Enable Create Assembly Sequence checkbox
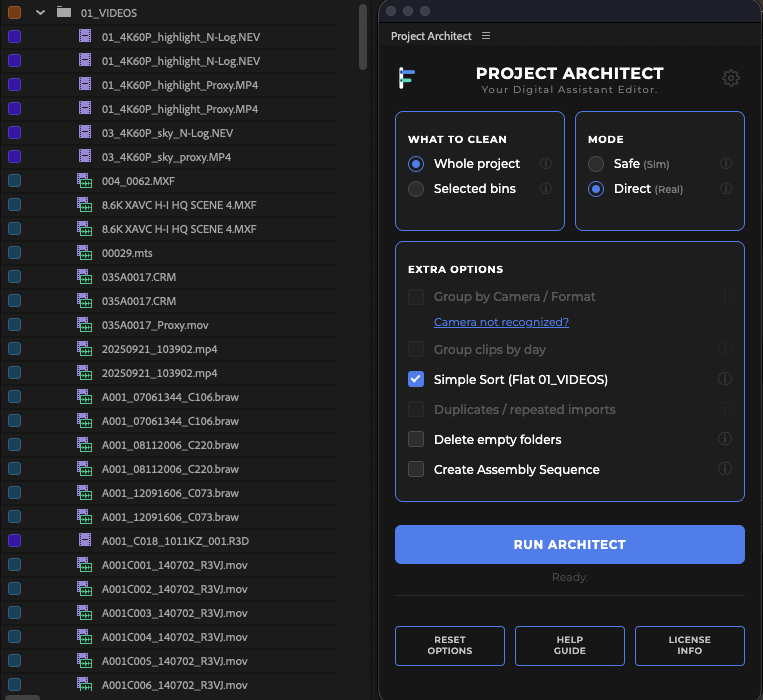The image size is (763, 700). (x=416, y=469)
